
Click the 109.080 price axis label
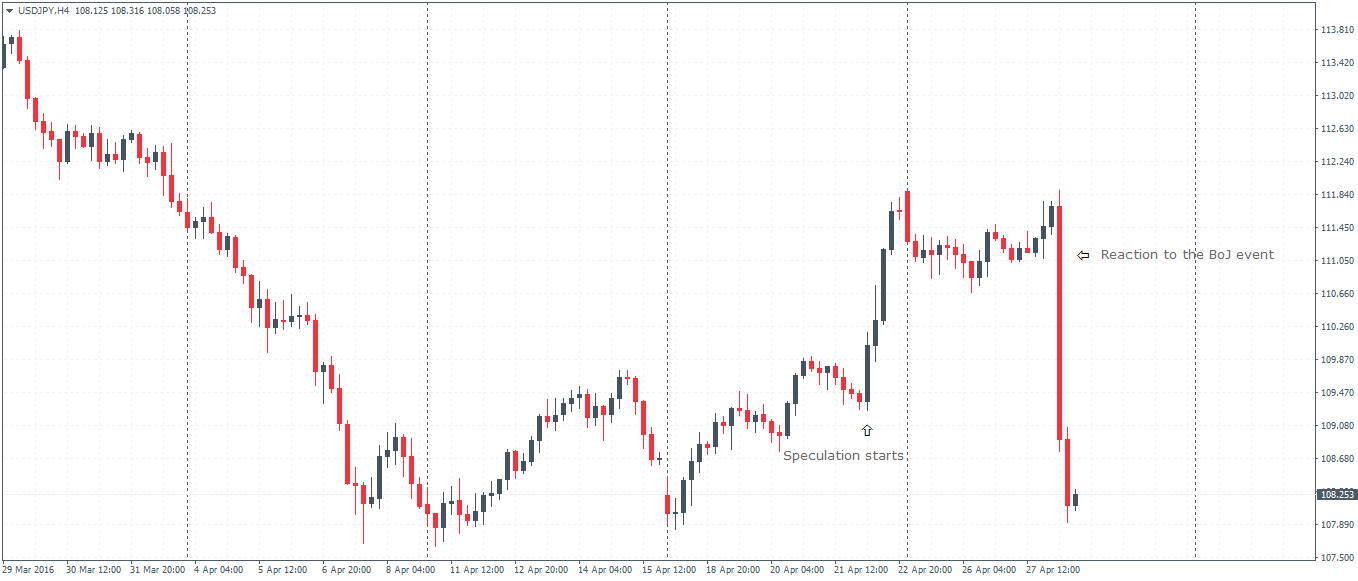[1337, 425]
